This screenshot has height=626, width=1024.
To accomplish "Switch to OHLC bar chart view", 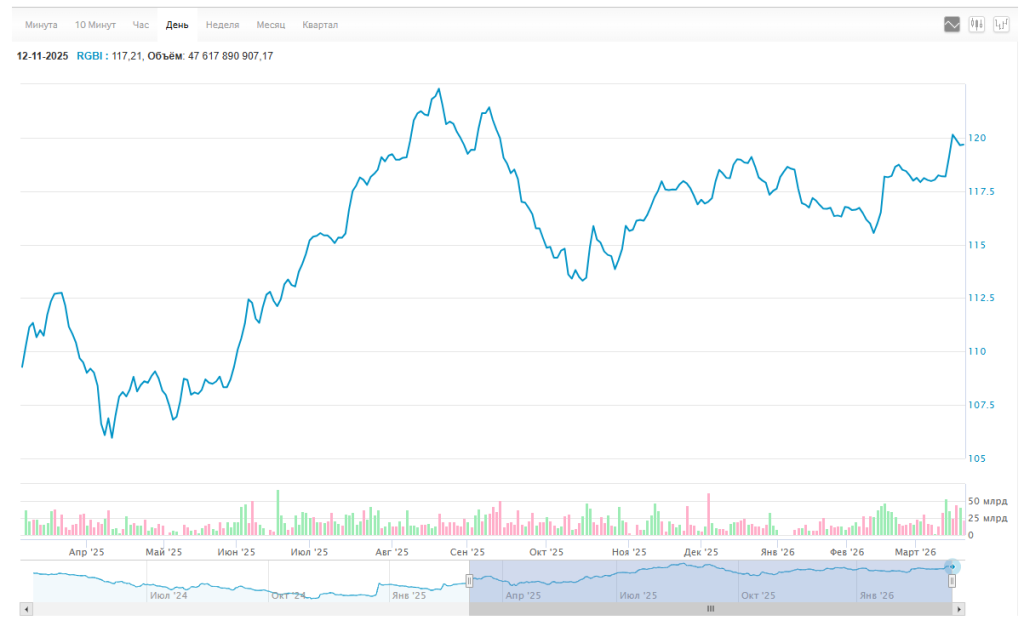I will [1001, 24].
